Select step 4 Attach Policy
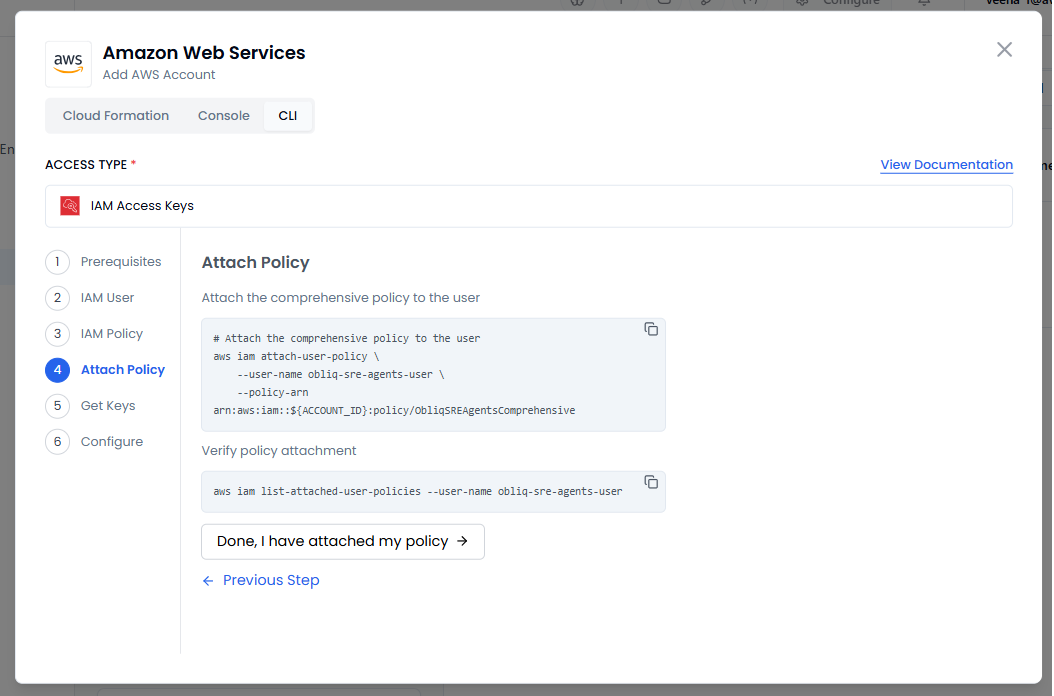1054x696 pixels. tap(122, 370)
